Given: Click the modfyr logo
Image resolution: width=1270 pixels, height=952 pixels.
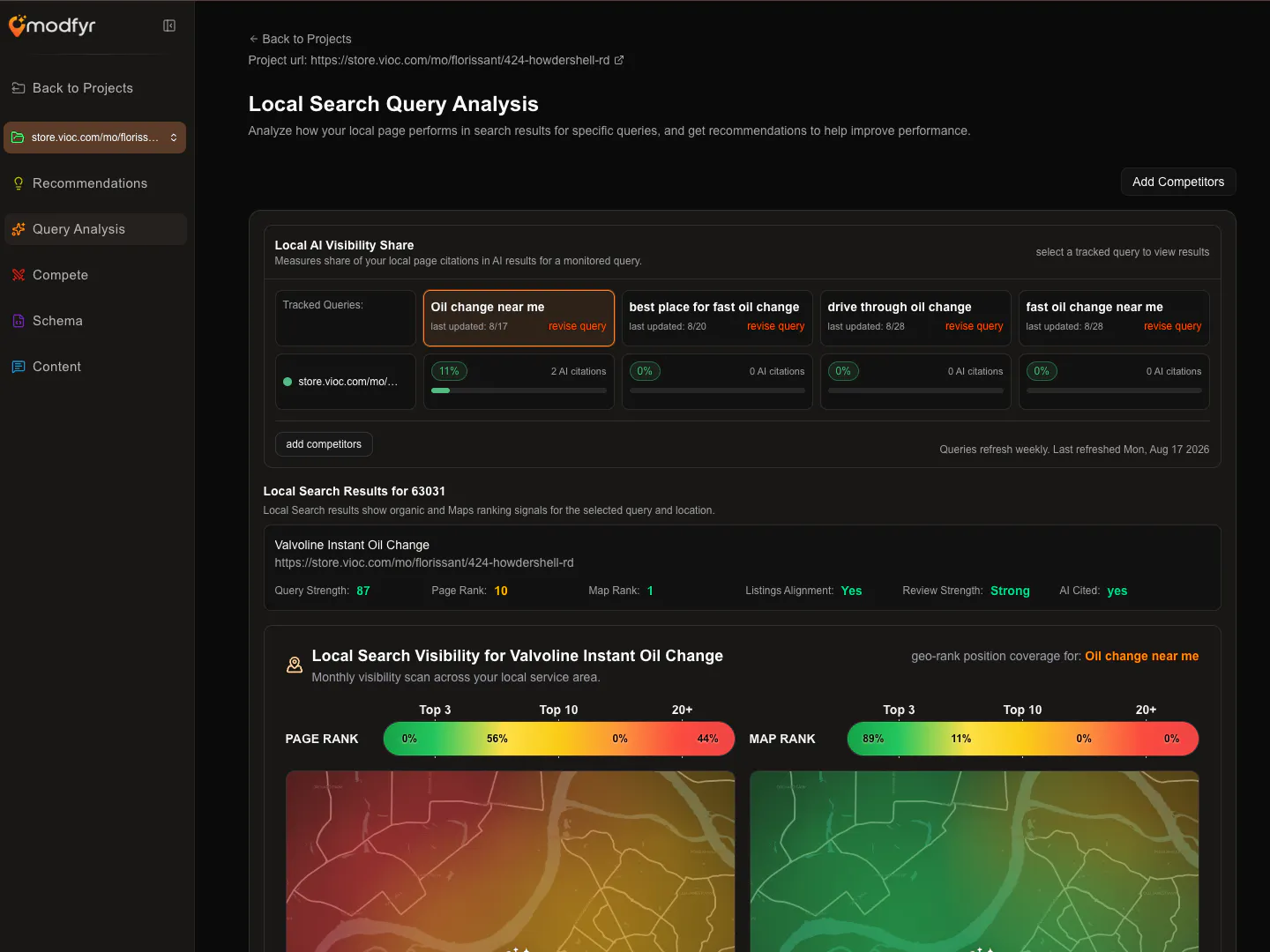Looking at the screenshot, I should [52, 26].
